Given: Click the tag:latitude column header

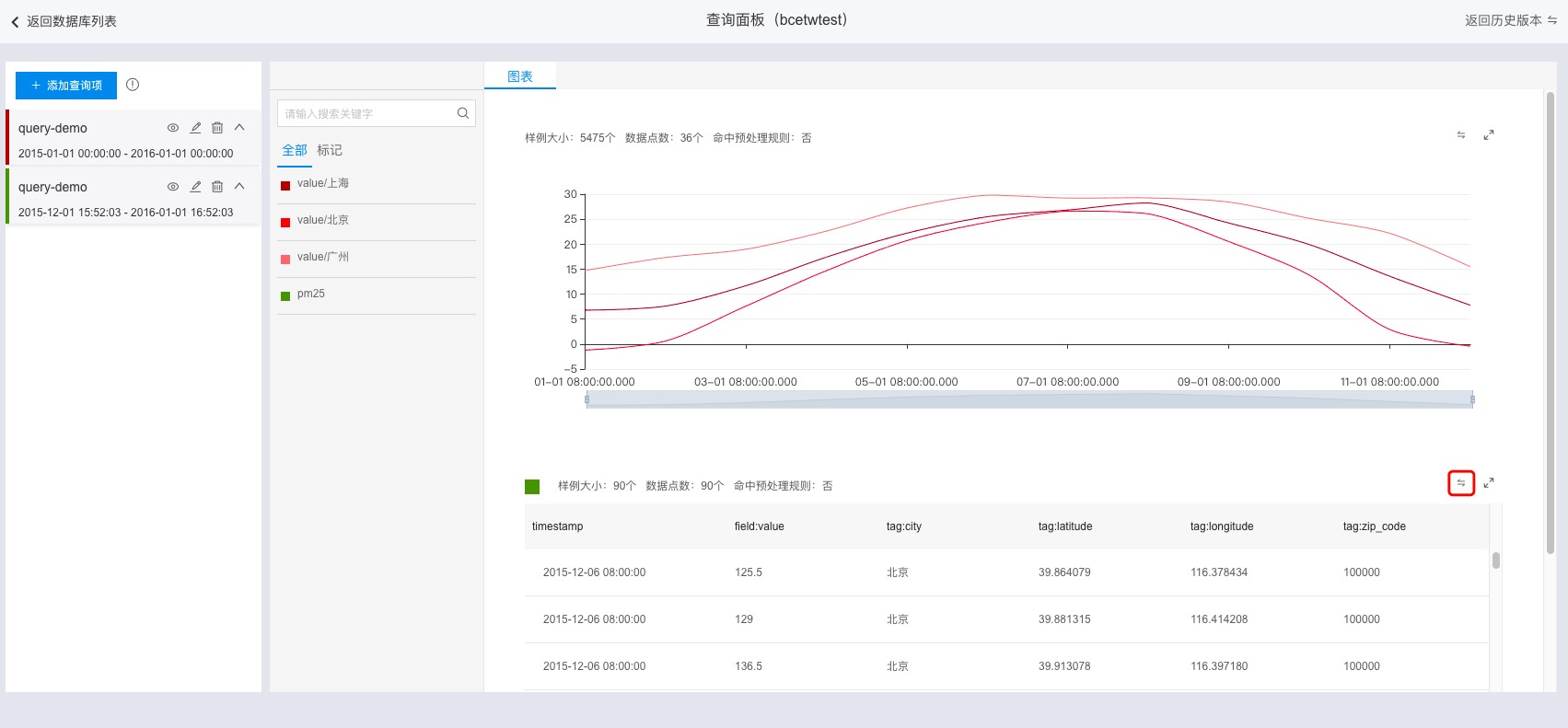Looking at the screenshot, I should click(1065, 526).
